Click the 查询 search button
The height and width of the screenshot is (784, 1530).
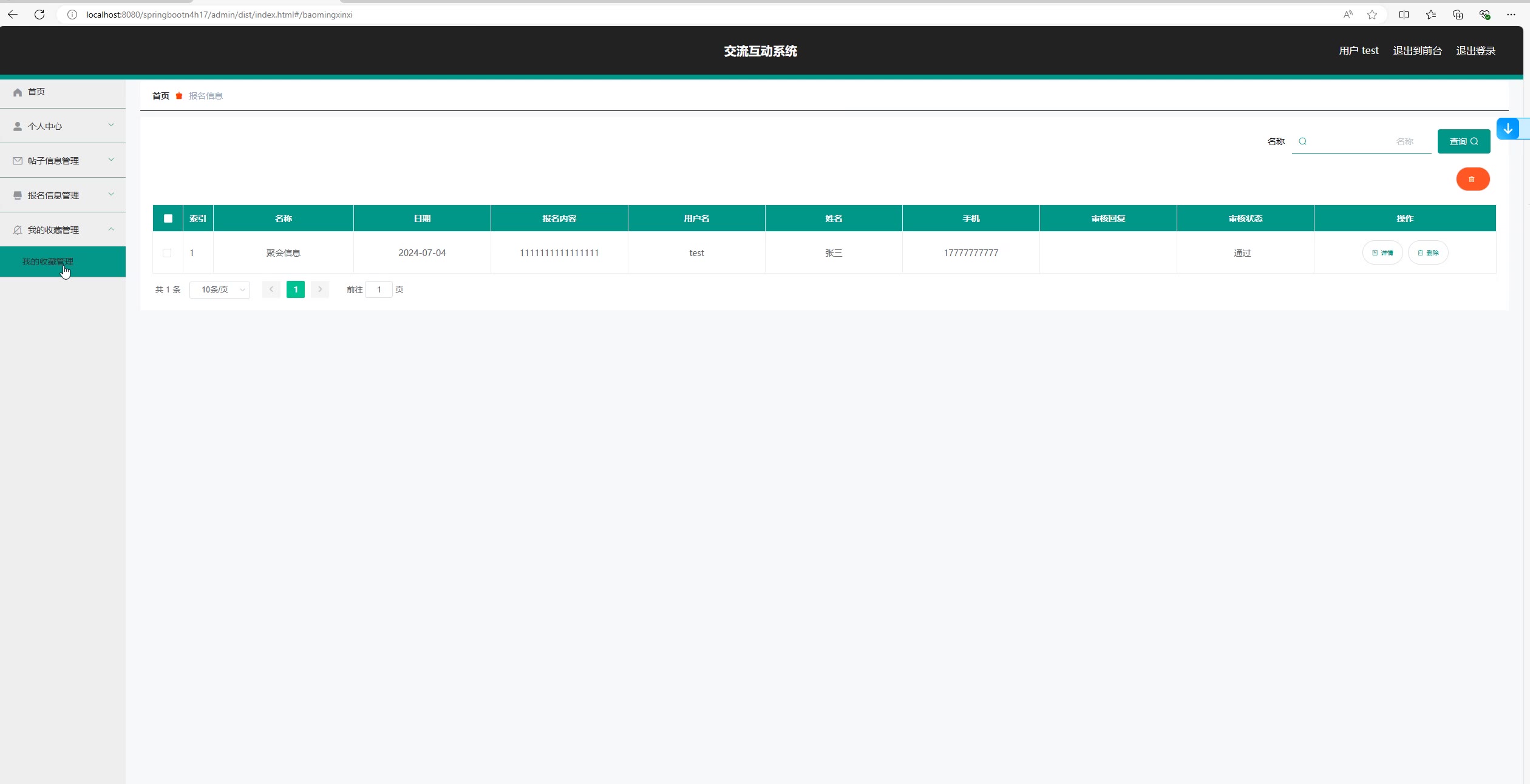(1463, 141)
